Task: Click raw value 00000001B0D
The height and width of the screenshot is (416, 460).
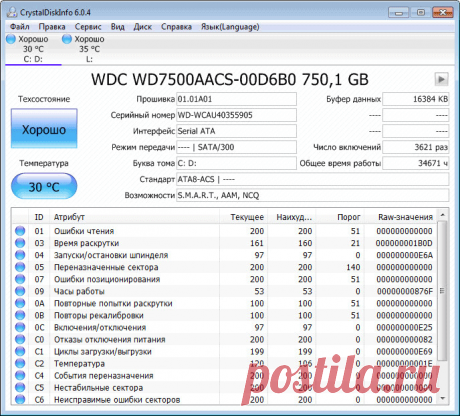Action: pyautogui.click(x=404, y=243)
